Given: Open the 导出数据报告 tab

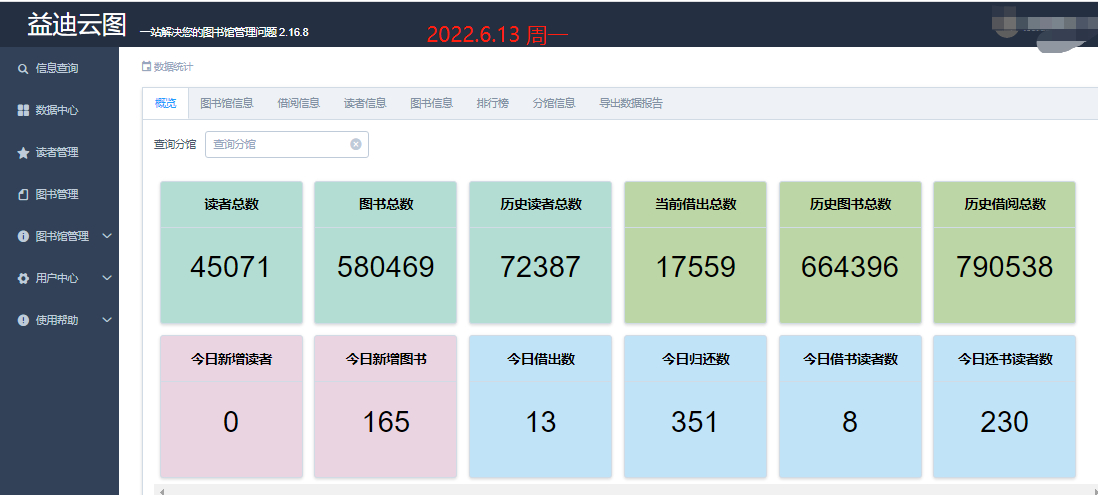Looking at the screenshot, I should tap(630, 103).
